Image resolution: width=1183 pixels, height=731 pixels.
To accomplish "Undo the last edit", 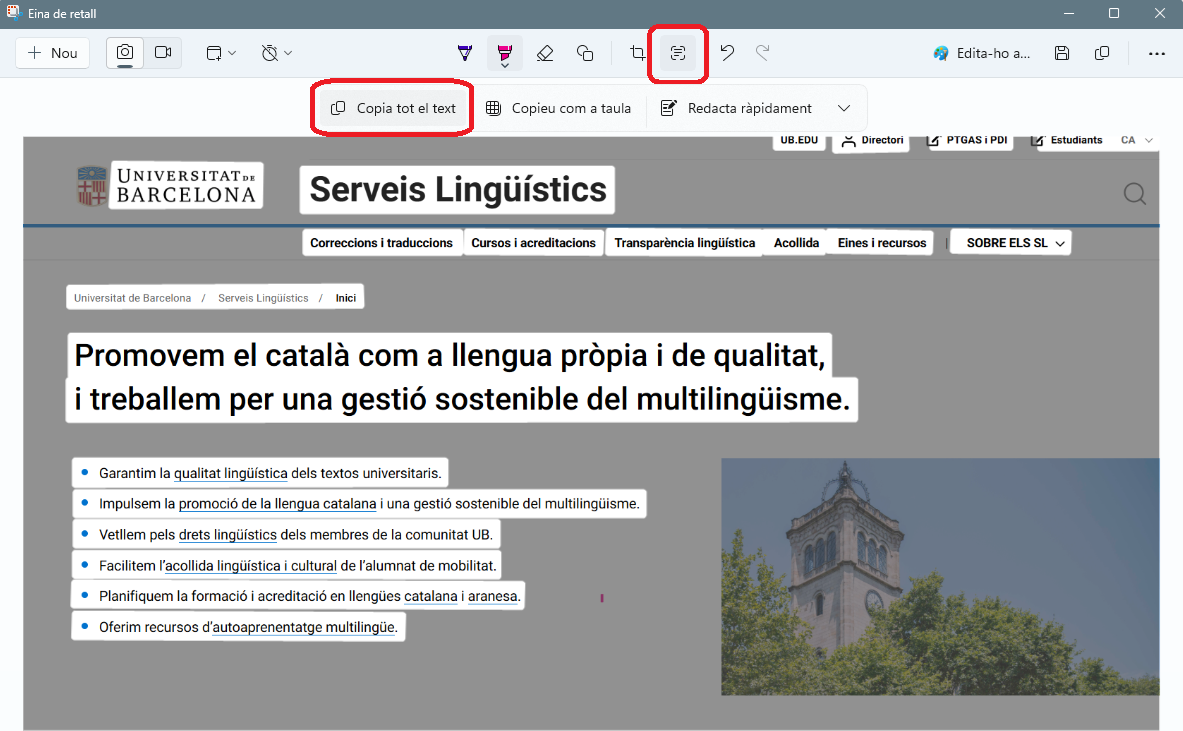I will [x=727, y=53].
